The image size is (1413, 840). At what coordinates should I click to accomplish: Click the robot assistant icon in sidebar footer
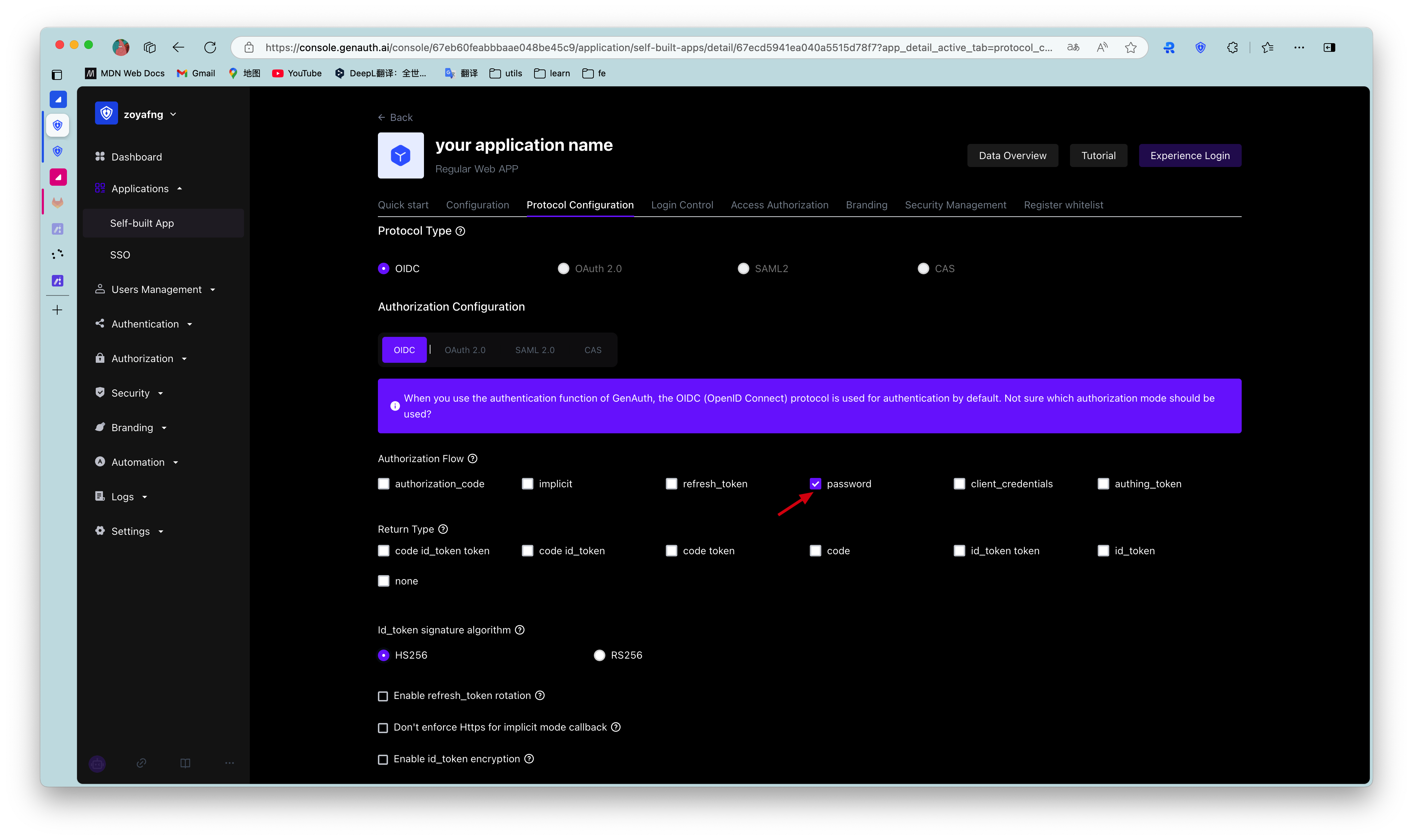97,763
